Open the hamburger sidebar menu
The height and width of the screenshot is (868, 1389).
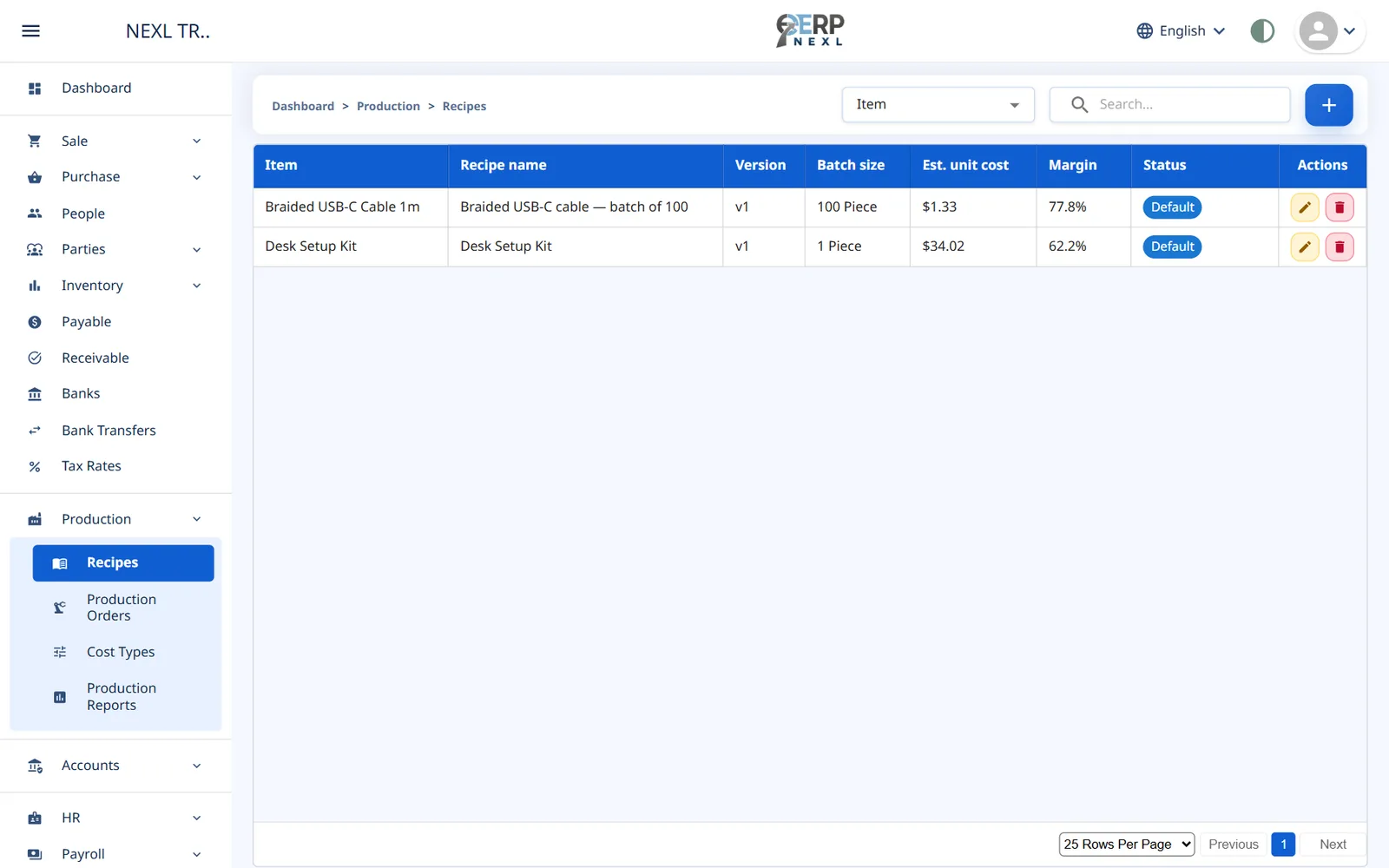(30, 31)
